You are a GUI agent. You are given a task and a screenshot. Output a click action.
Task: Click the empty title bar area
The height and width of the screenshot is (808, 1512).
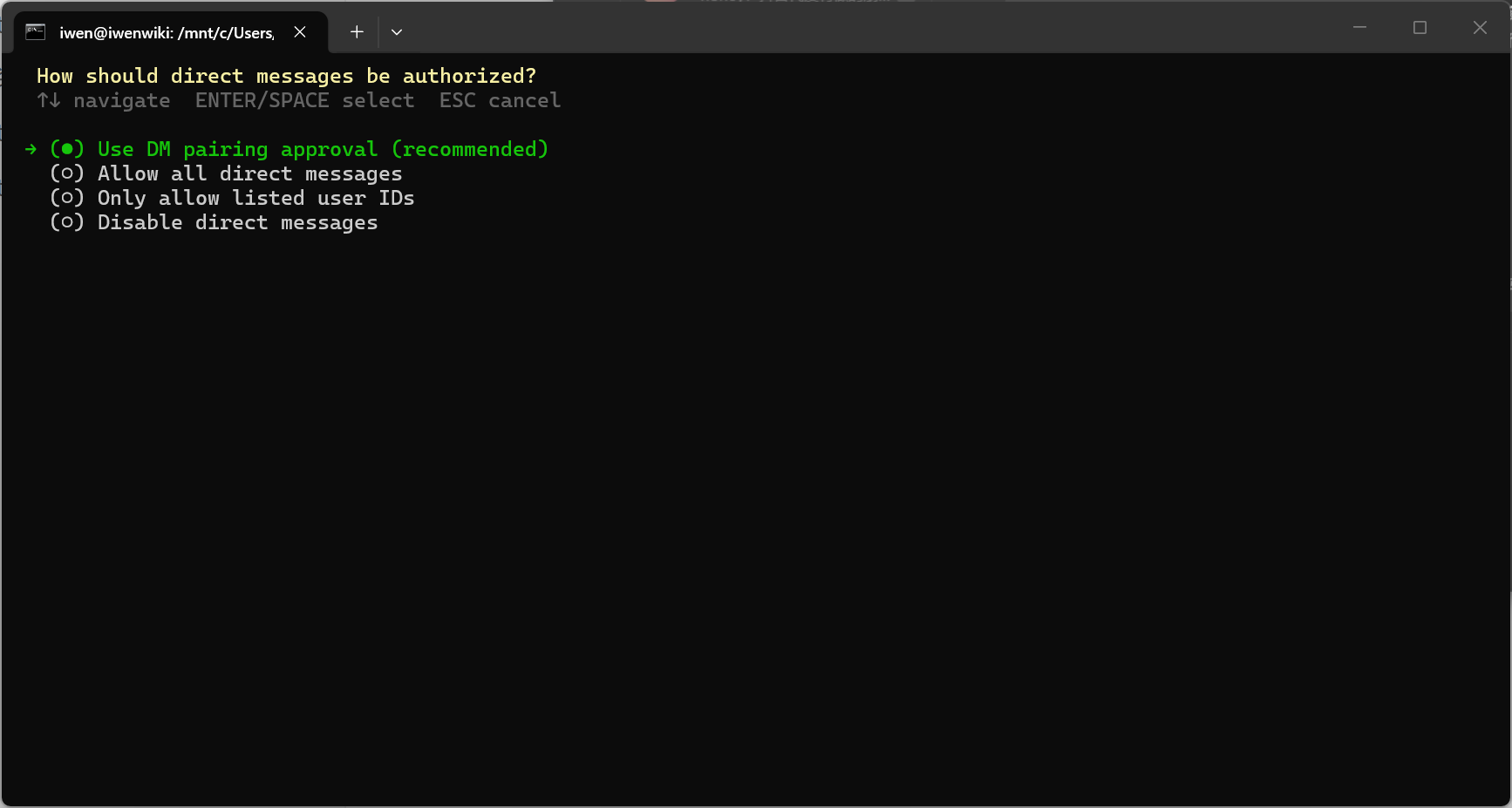click(x=872, y=28)
